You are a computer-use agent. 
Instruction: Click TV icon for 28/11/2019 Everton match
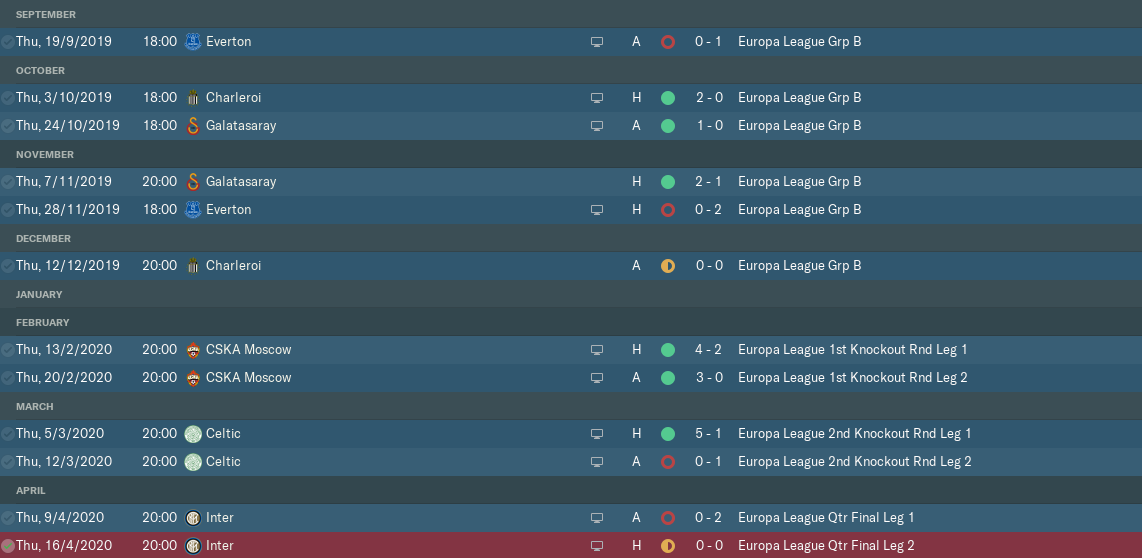[x=597, y=210]
